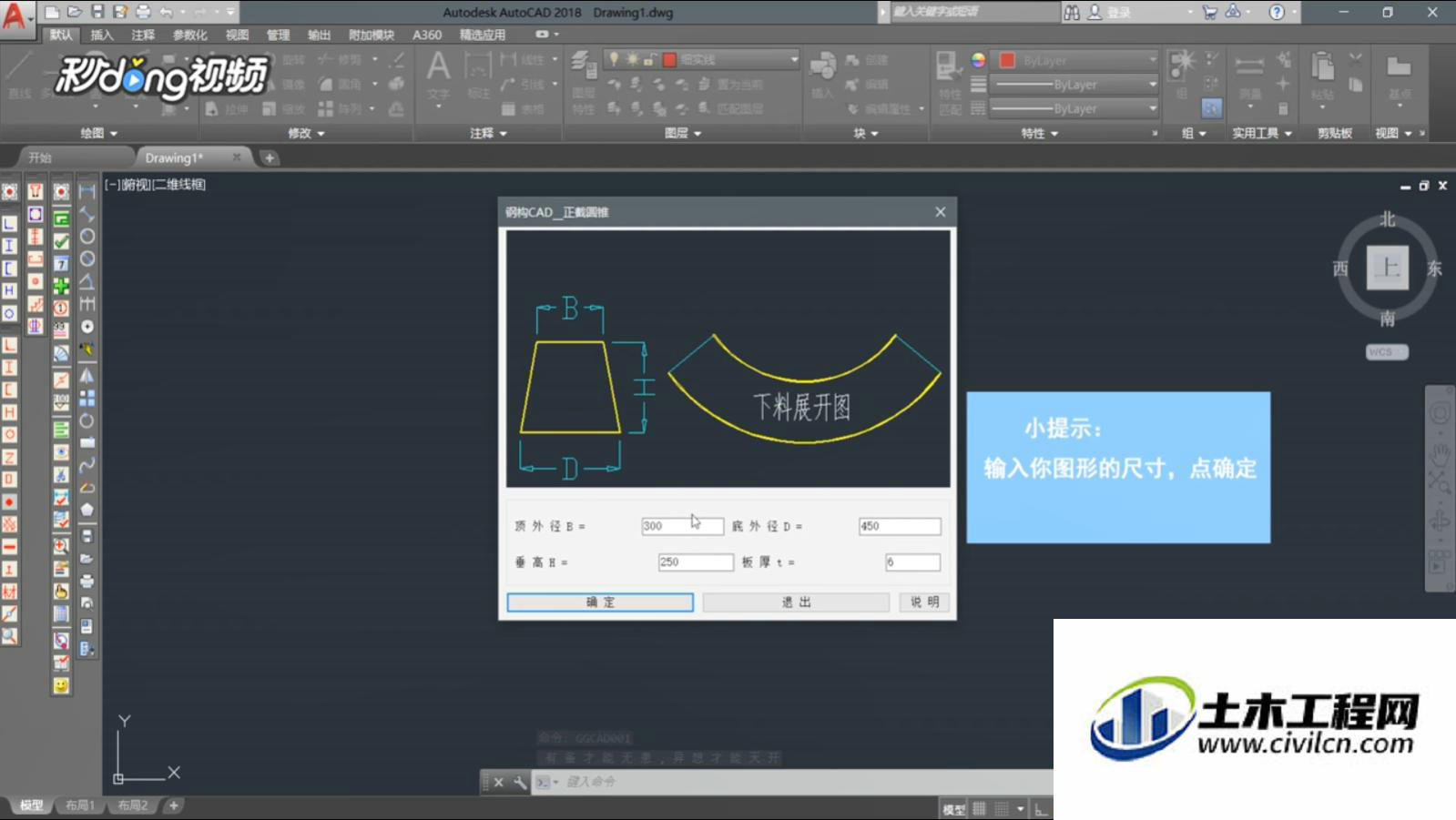Toggle the 模型 model space button in status bar

pos(953,809)
